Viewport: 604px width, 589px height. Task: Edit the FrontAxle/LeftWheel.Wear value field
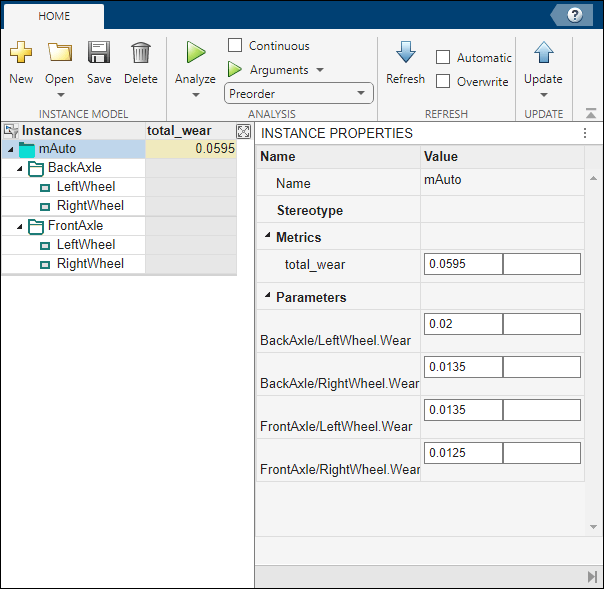point(463,410)
